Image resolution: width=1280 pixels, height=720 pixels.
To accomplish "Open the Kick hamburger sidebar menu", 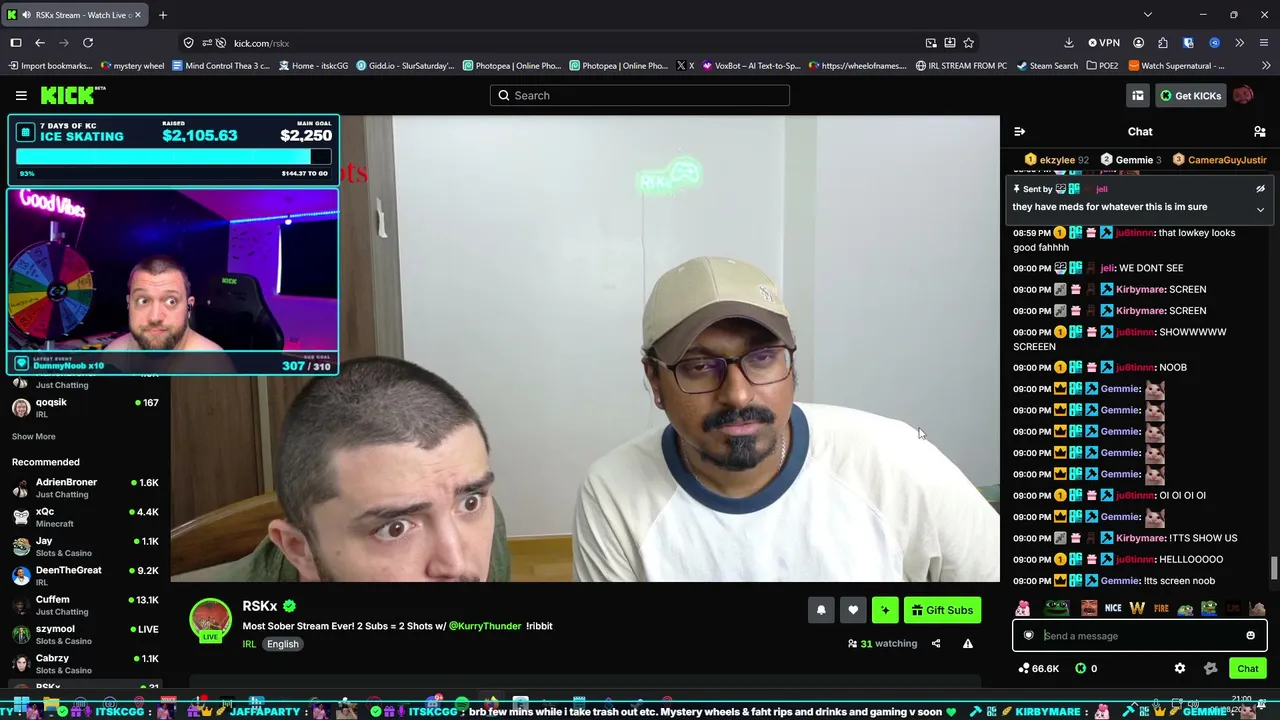I will tap(21, 95).
